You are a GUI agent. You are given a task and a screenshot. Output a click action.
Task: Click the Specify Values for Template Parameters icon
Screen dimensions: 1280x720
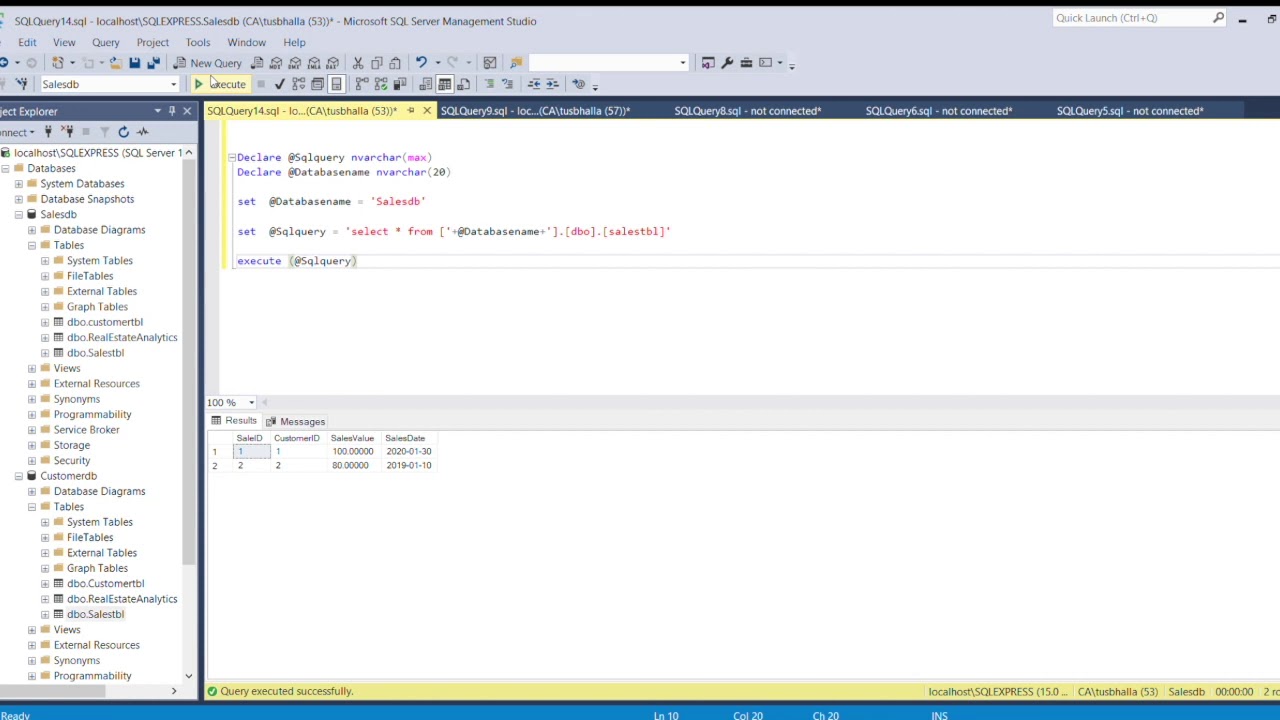[x=579, y=84]
